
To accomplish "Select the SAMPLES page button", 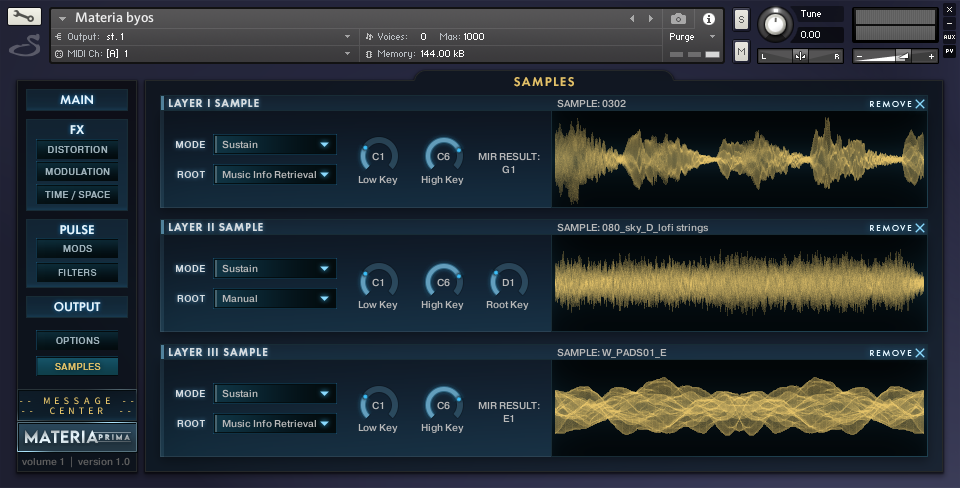I will pyautogui.click(x=77, y=367).
